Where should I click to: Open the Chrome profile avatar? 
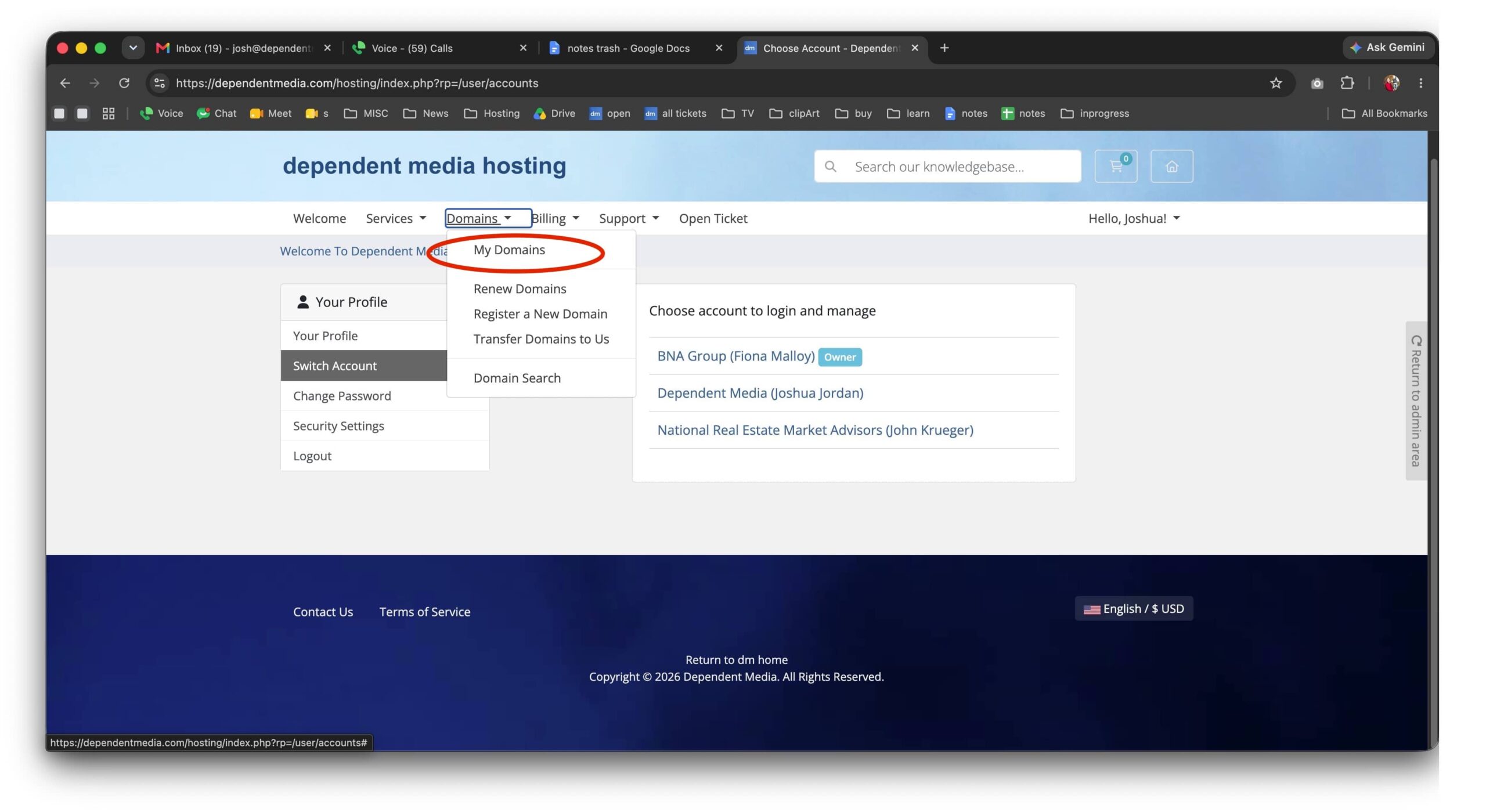pos(1391,83)
